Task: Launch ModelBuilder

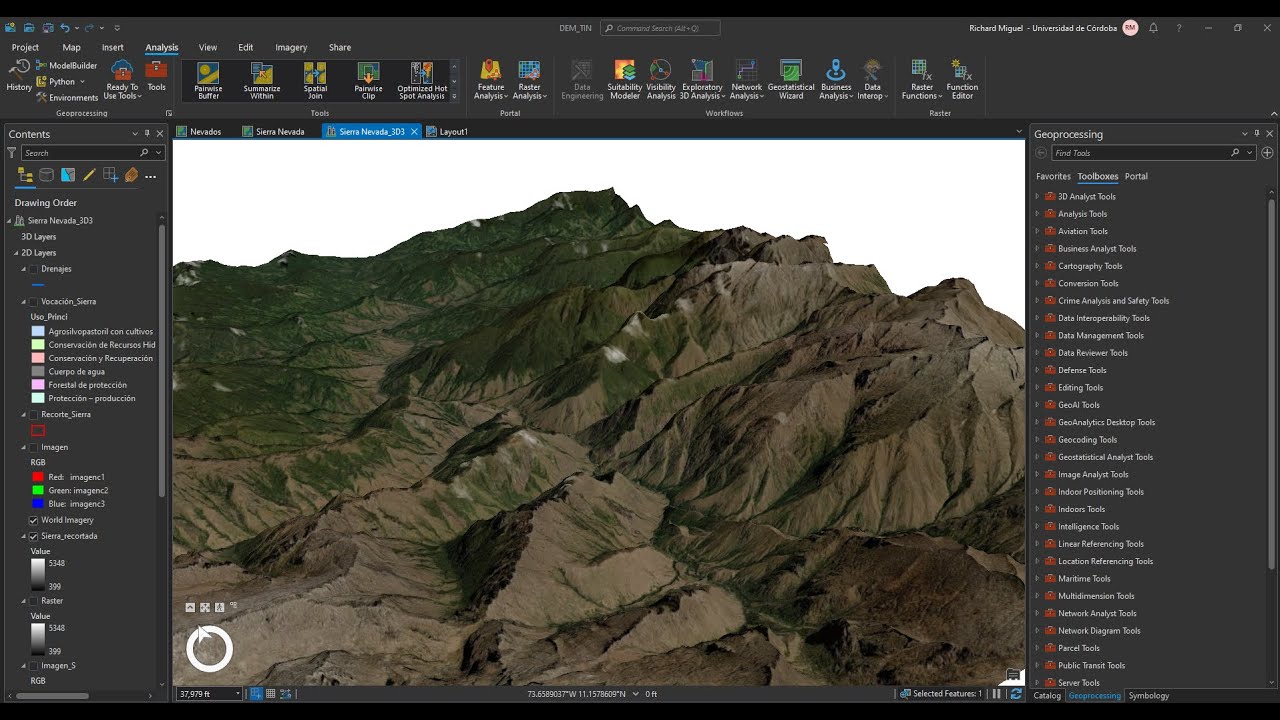Action: point(66,65)
